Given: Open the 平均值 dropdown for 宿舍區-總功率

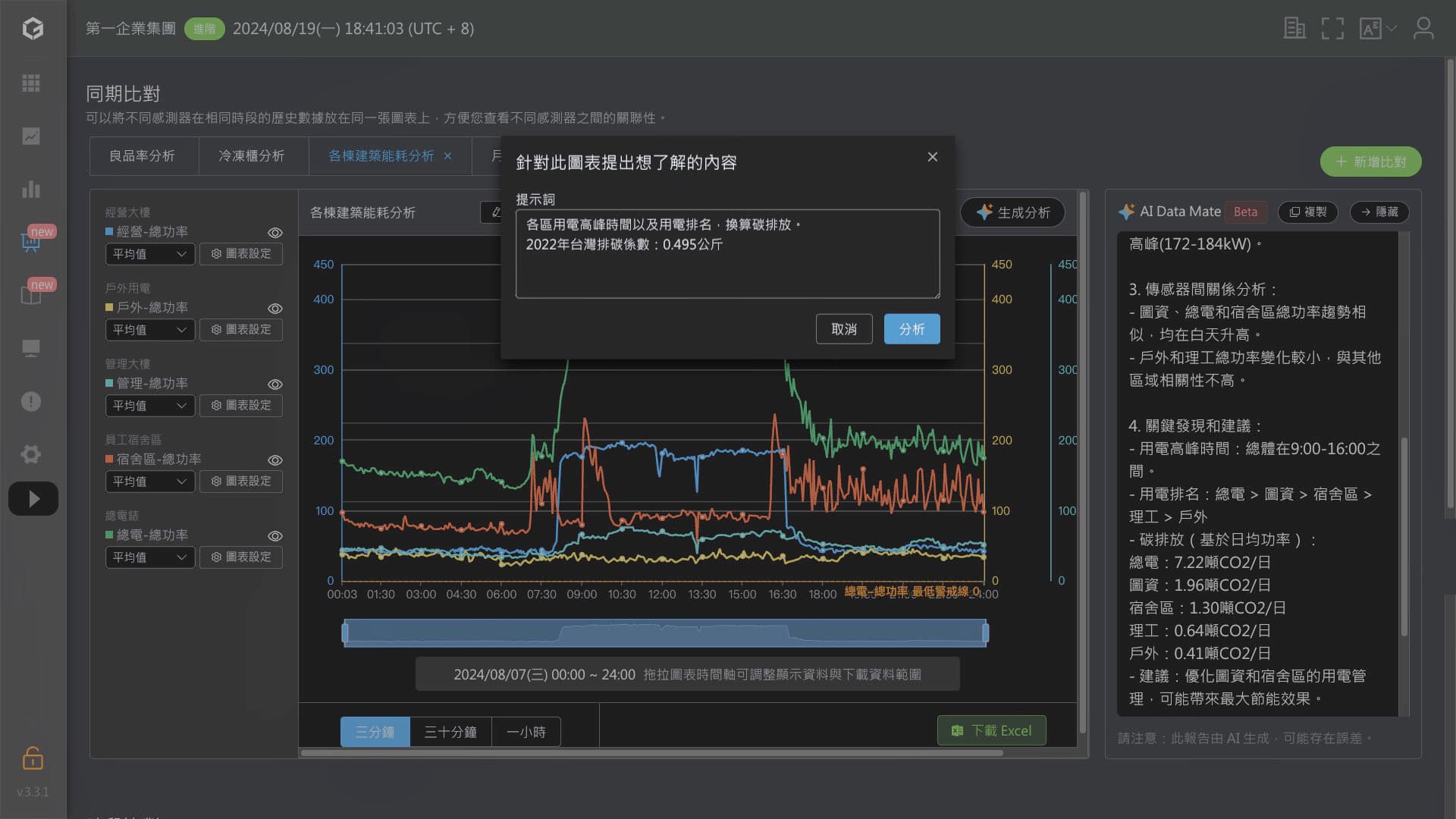Looking at the screenshot, I should click(x=149, y=482).
